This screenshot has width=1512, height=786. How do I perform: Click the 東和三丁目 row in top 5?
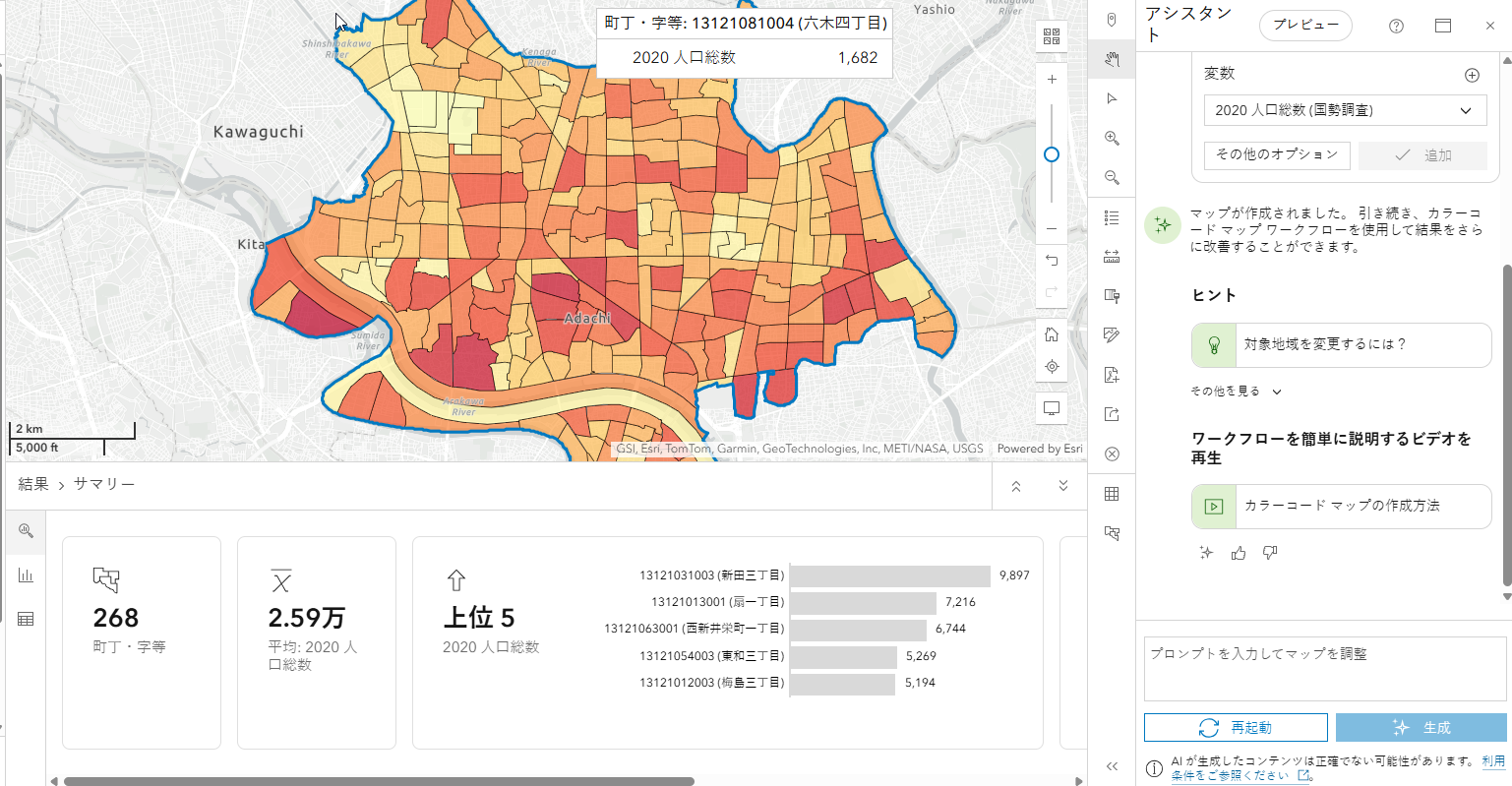(788, 655)
